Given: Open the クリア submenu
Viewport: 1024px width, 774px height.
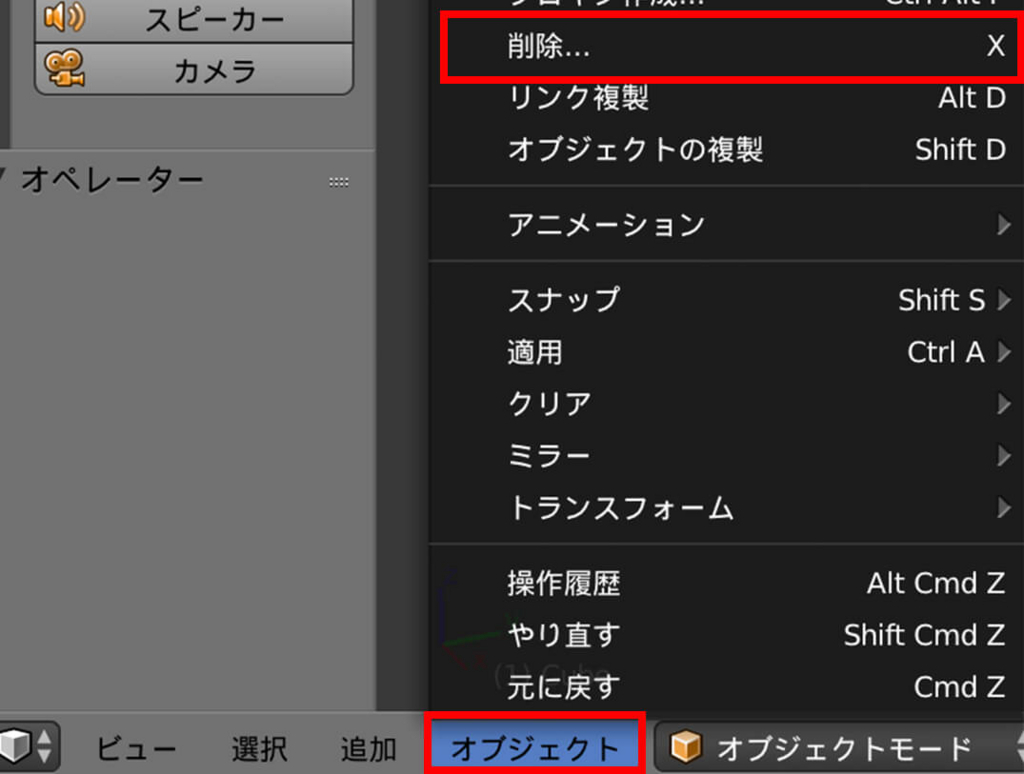Looking at the screenshot, I should tap(726, 404).
